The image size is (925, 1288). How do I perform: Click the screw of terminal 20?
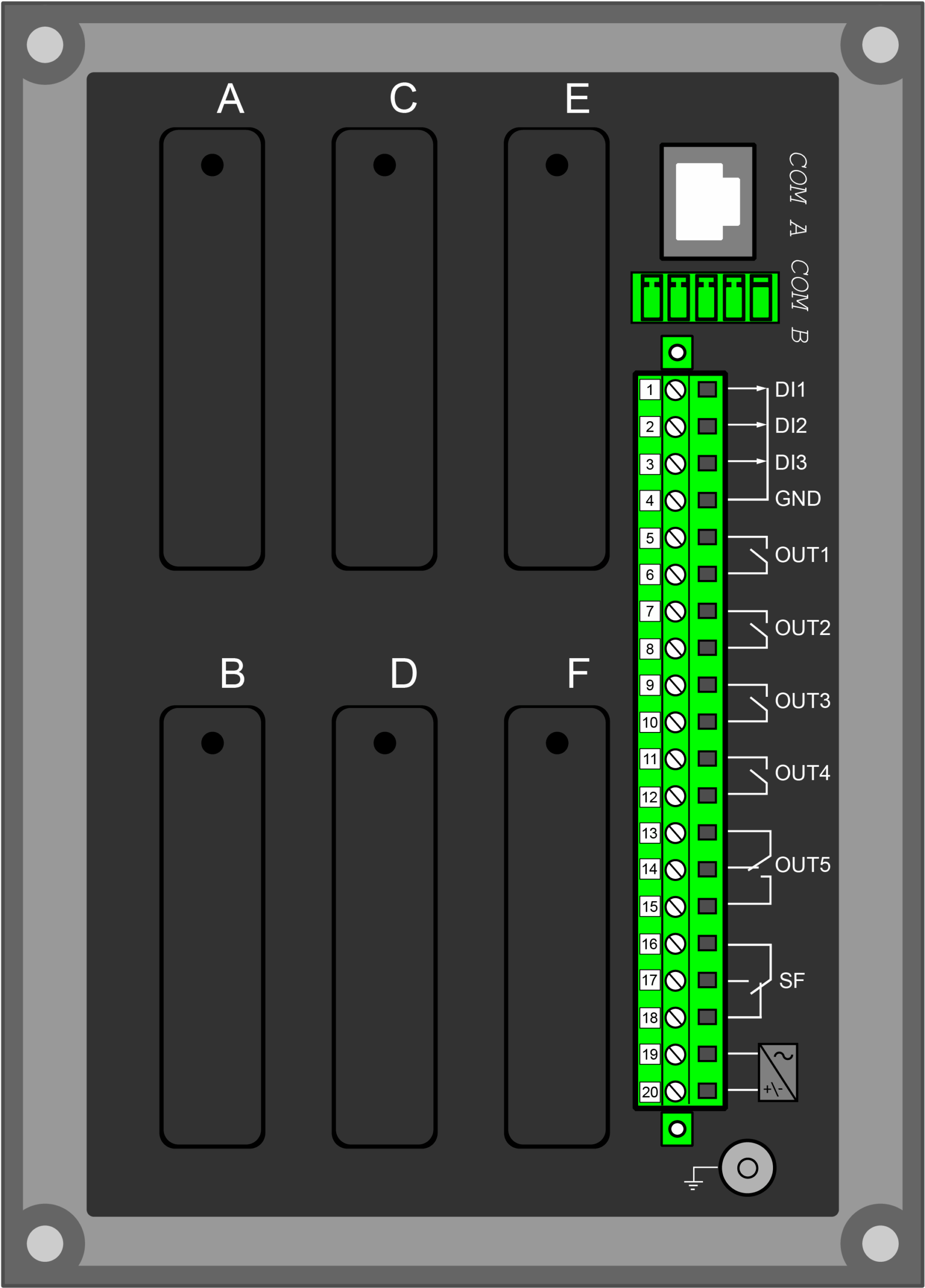[x=675, y=1091]
